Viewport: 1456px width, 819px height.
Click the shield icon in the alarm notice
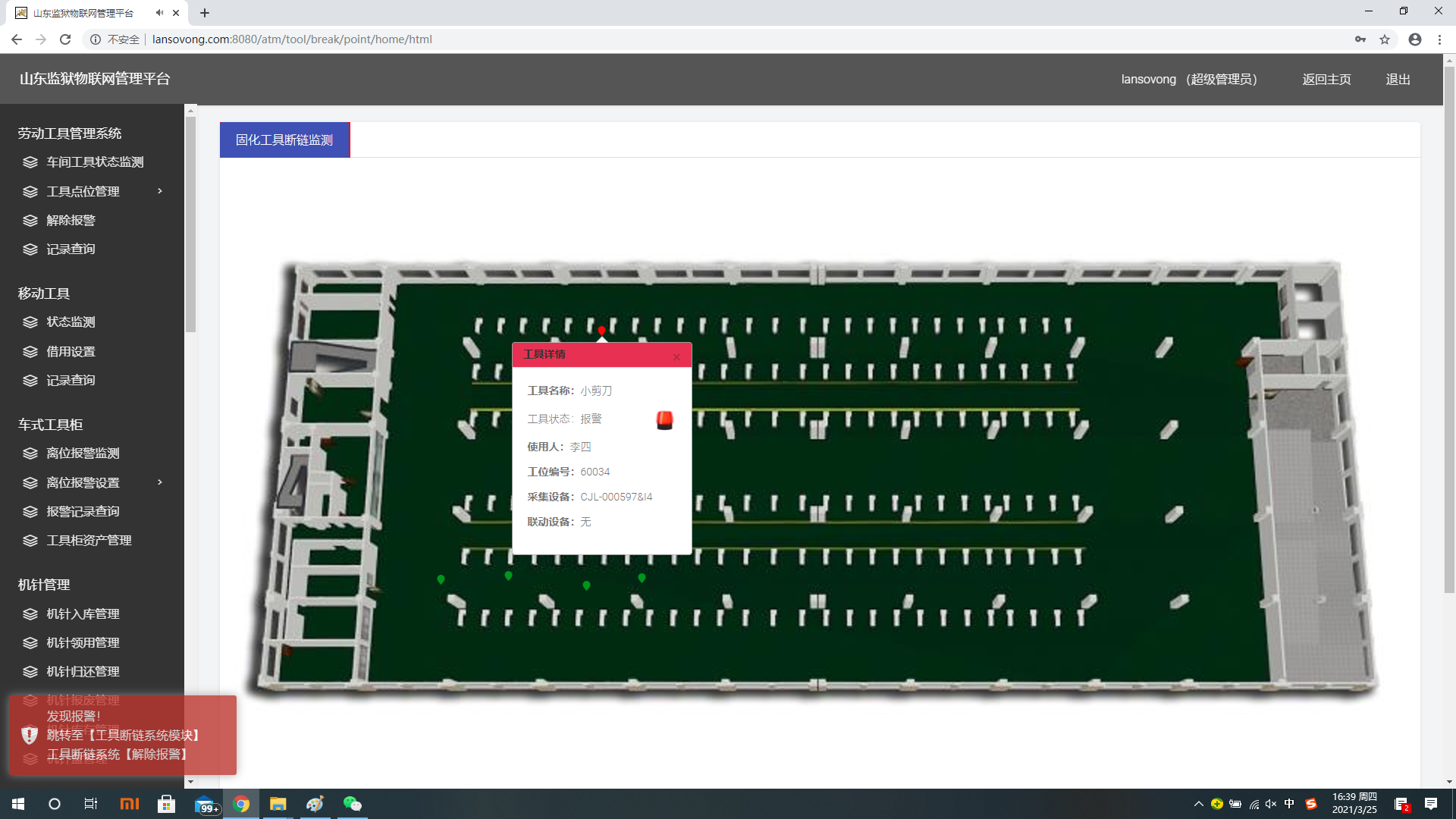(x=30, y=734)
